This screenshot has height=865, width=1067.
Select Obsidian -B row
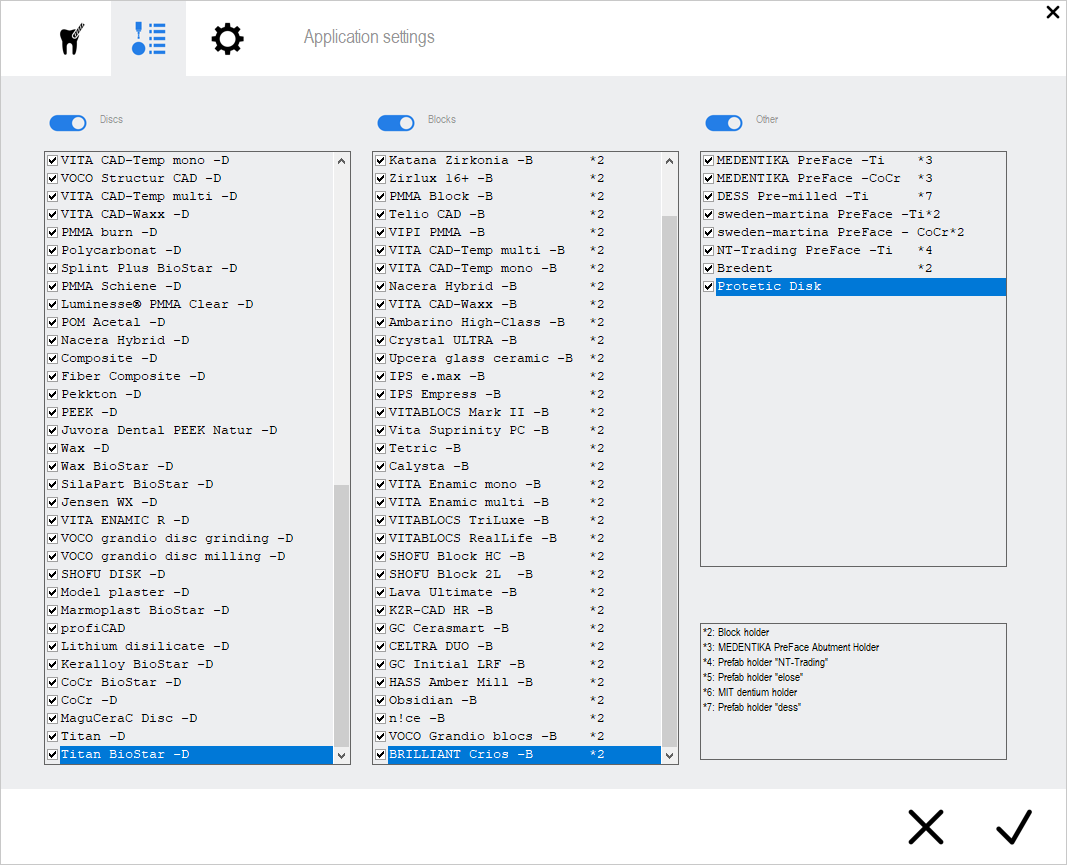[x=518, y=700]
